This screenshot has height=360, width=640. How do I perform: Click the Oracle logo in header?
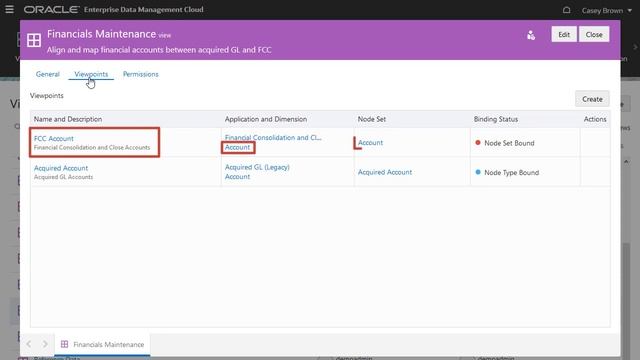pyautogui.click(x=51, y=9)
